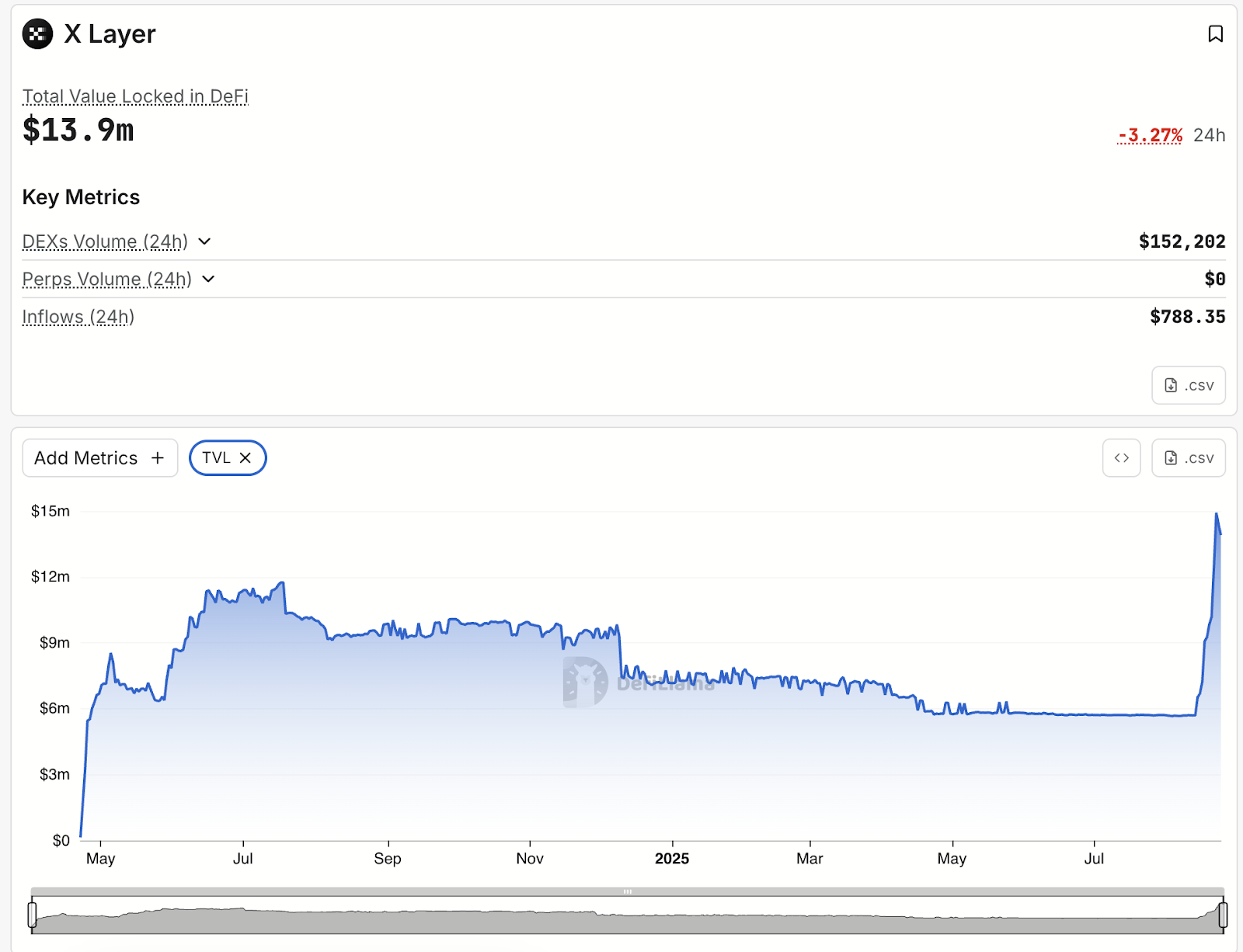
Task: Click the 2025 label on time axis
Action: pyautogui.click(x=671, y=858)
